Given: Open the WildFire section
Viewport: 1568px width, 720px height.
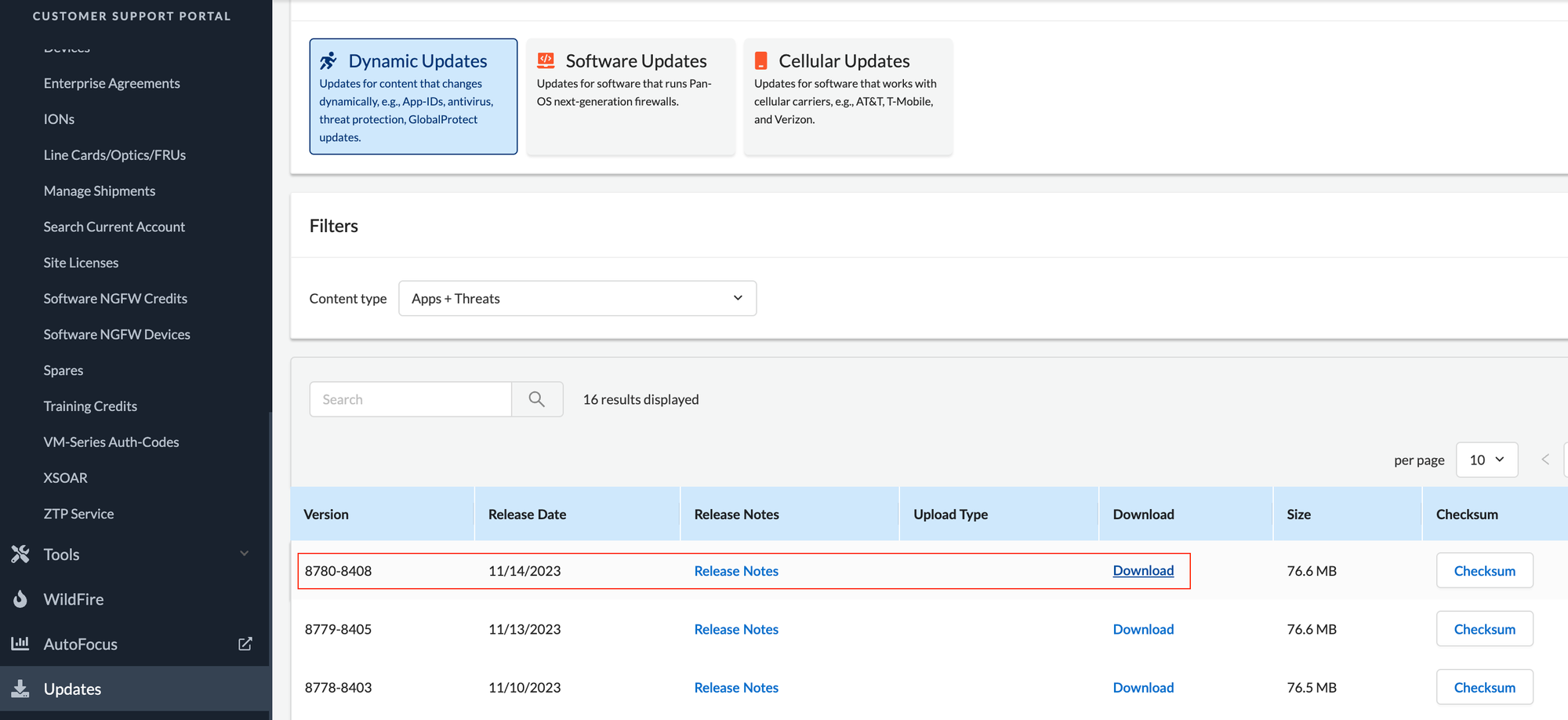Looking at the screenshot, I should 74,599.
